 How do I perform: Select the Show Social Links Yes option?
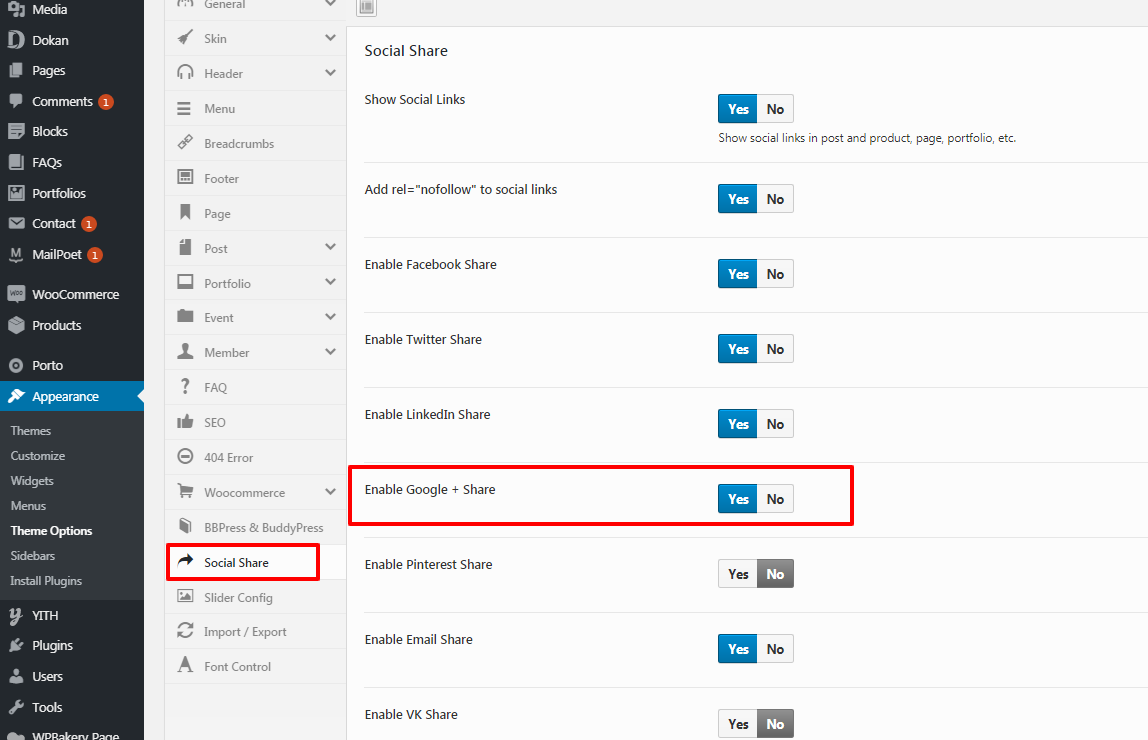[738, 109]
